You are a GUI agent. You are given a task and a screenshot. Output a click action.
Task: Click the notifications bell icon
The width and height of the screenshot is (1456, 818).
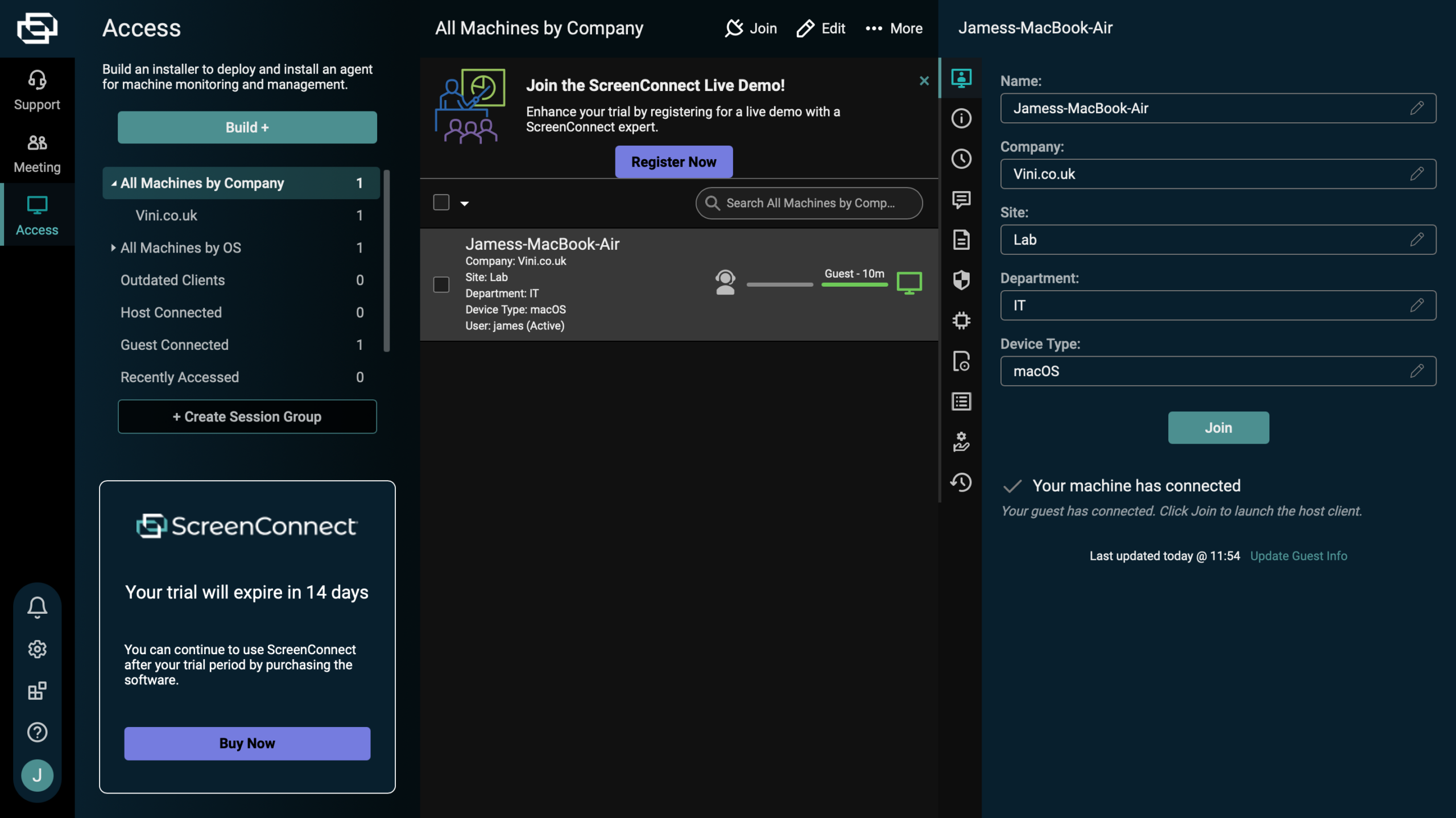click(x=37, y=607)
